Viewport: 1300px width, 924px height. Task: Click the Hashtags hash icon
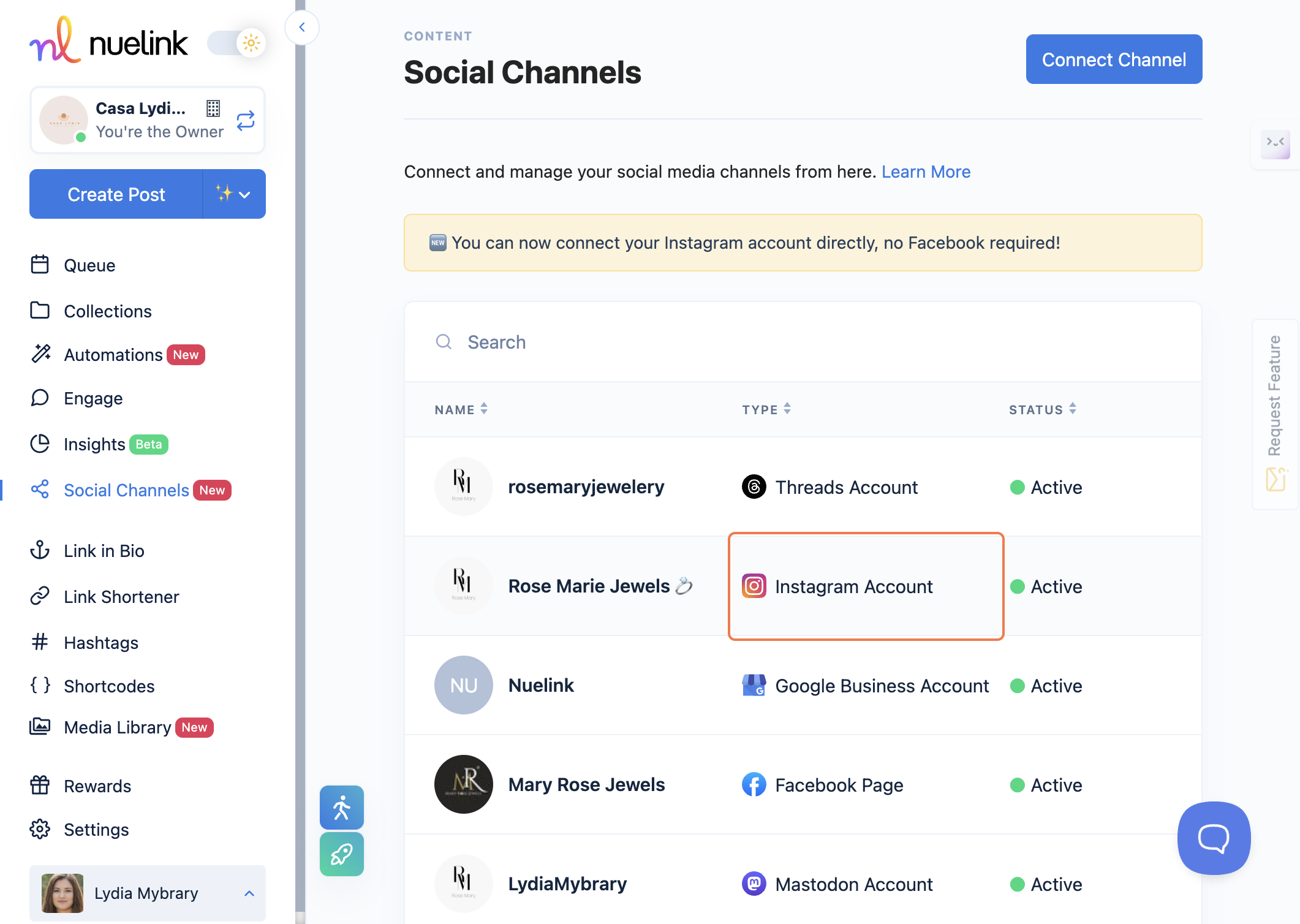[x=40, y=642]
